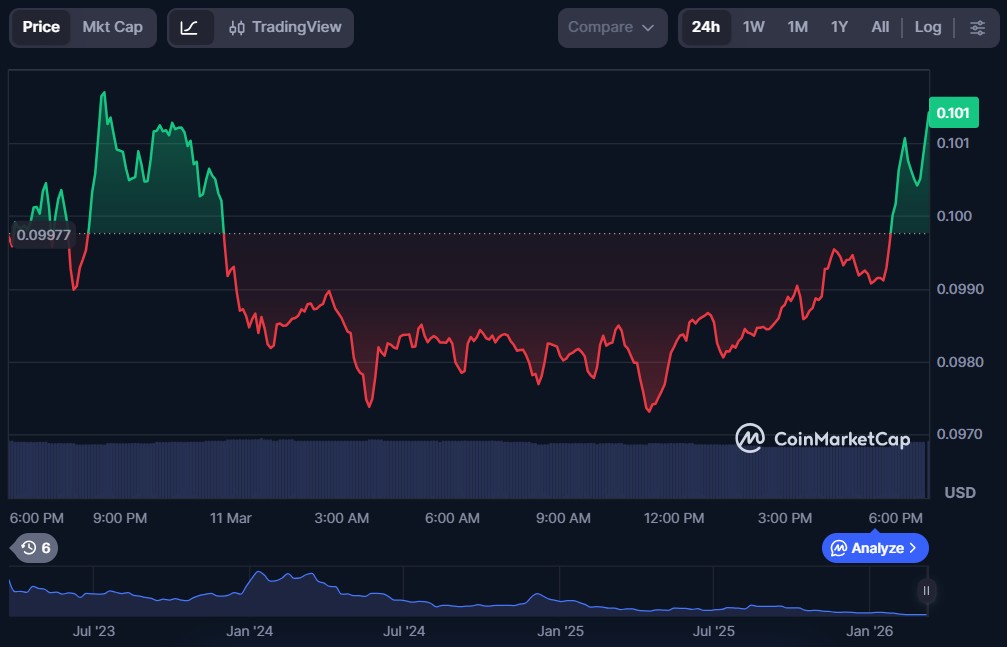This screenshot has width=1007, height=647.
Task: Select the 1Y time range
Action: click(839, 27)
